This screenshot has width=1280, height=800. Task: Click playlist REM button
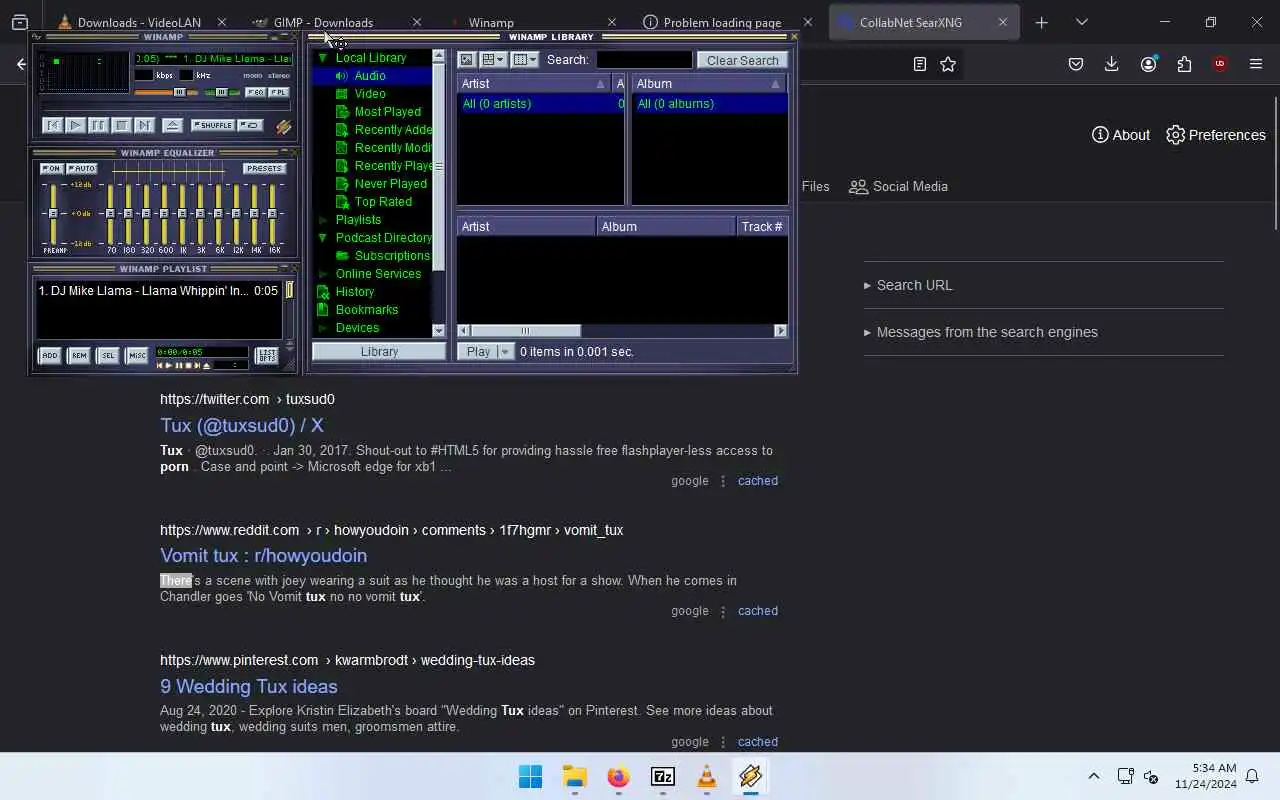(78, 355)
